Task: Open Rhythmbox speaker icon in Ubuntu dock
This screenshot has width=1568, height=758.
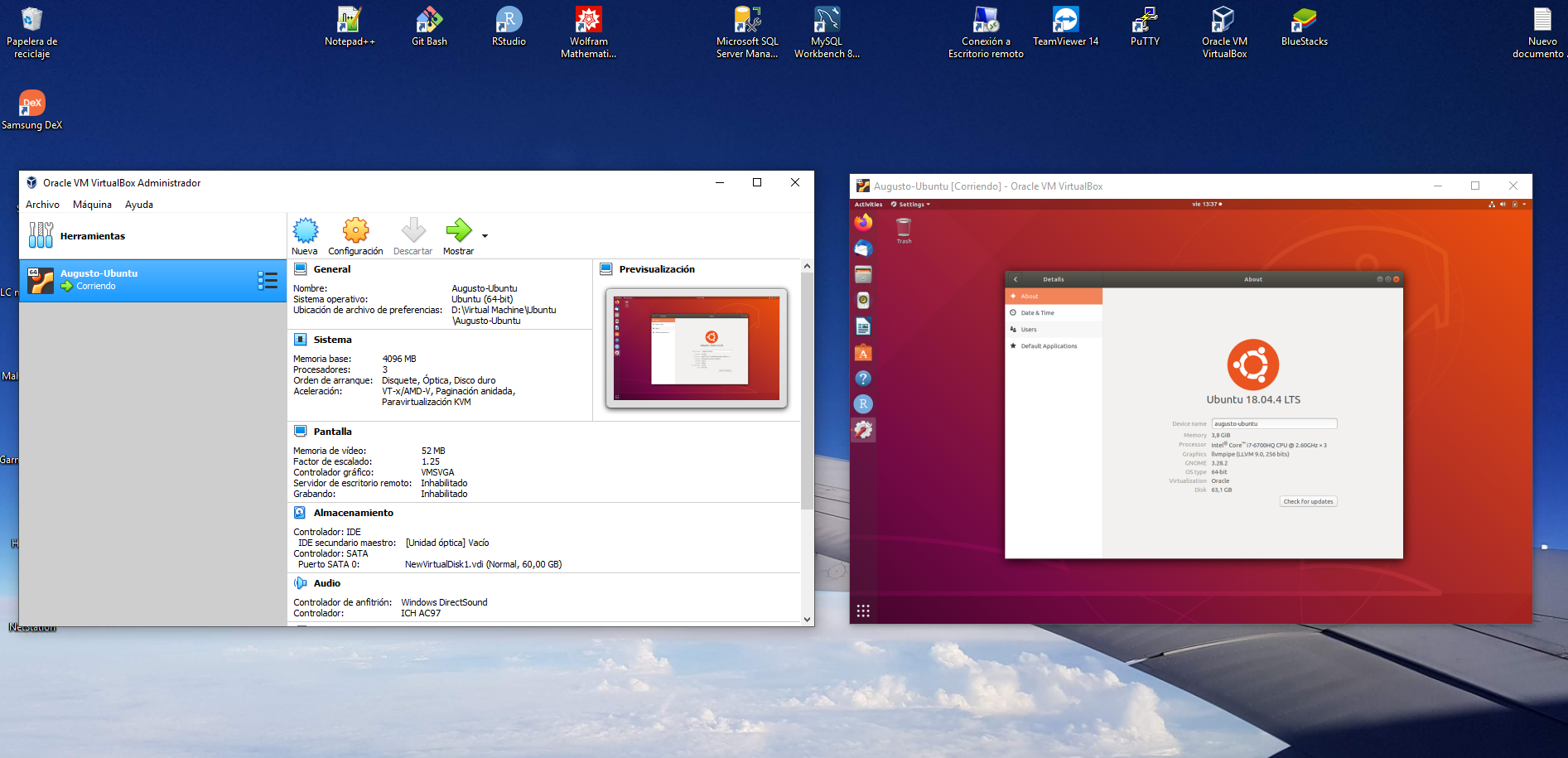Action: 863,300
